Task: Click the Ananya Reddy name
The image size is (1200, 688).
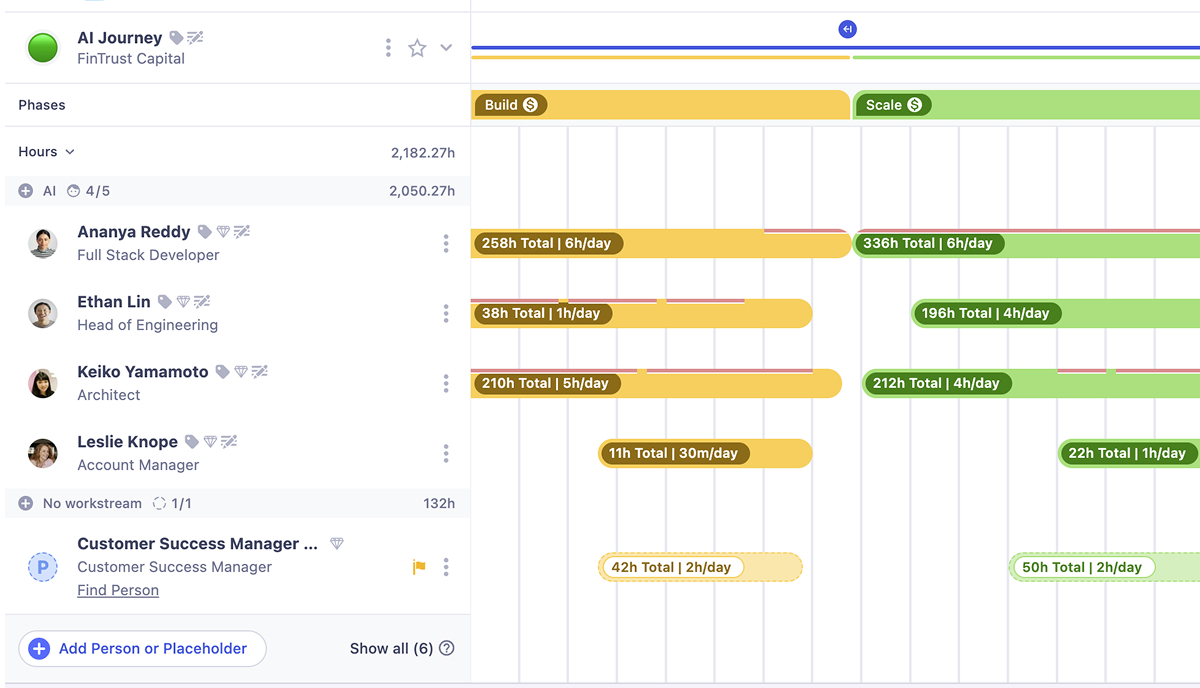Action: [134, 232]
